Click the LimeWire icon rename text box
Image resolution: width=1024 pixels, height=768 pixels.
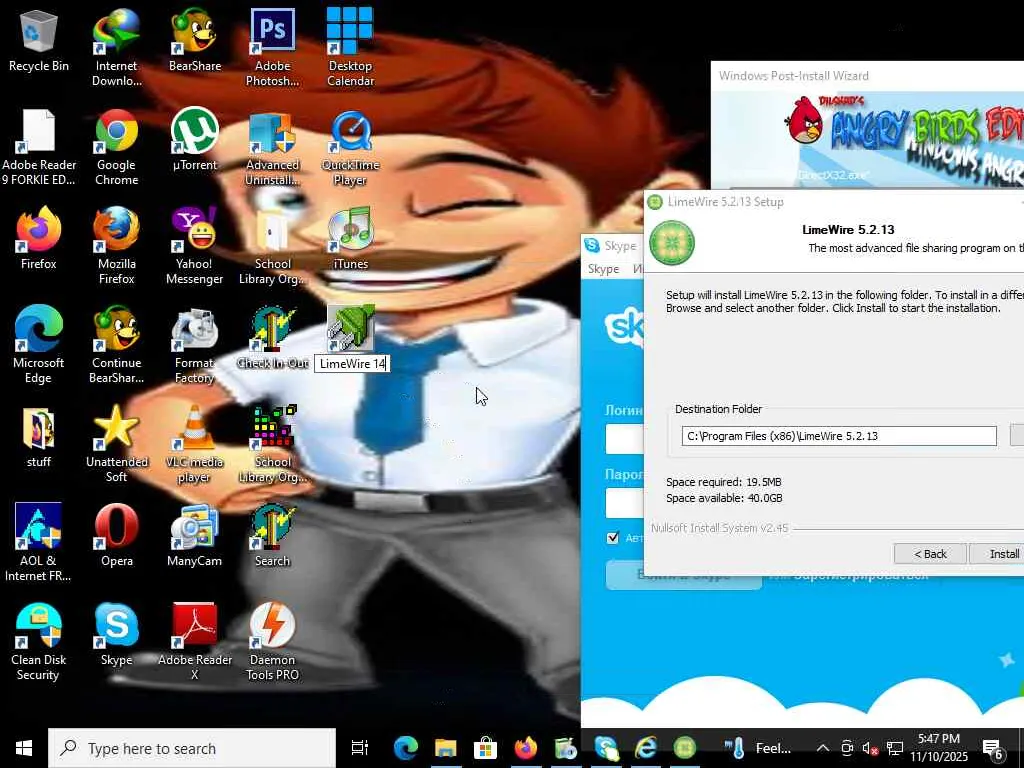(x=352, y=364)
